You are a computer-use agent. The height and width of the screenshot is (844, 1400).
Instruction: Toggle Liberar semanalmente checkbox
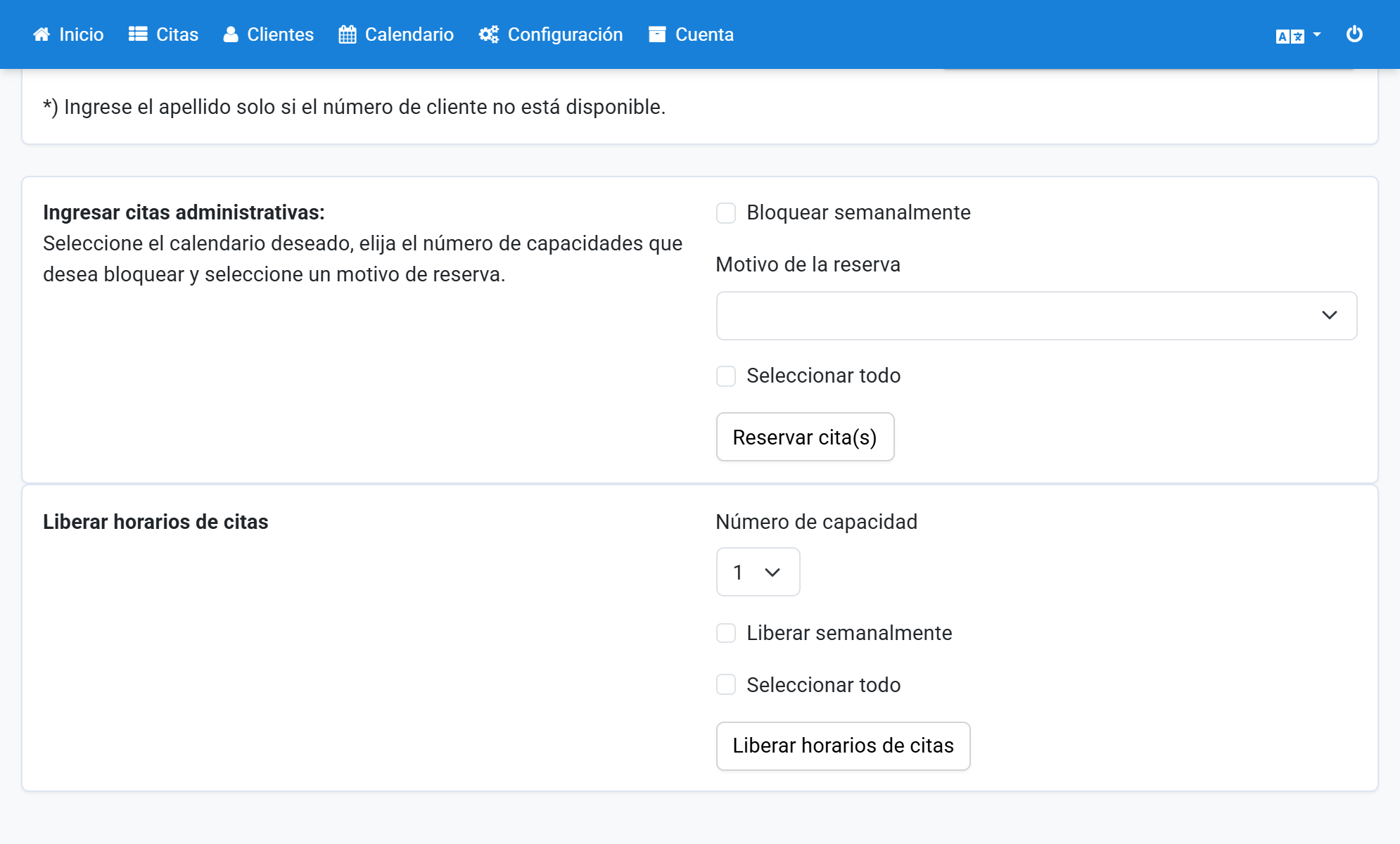(726, 633)
